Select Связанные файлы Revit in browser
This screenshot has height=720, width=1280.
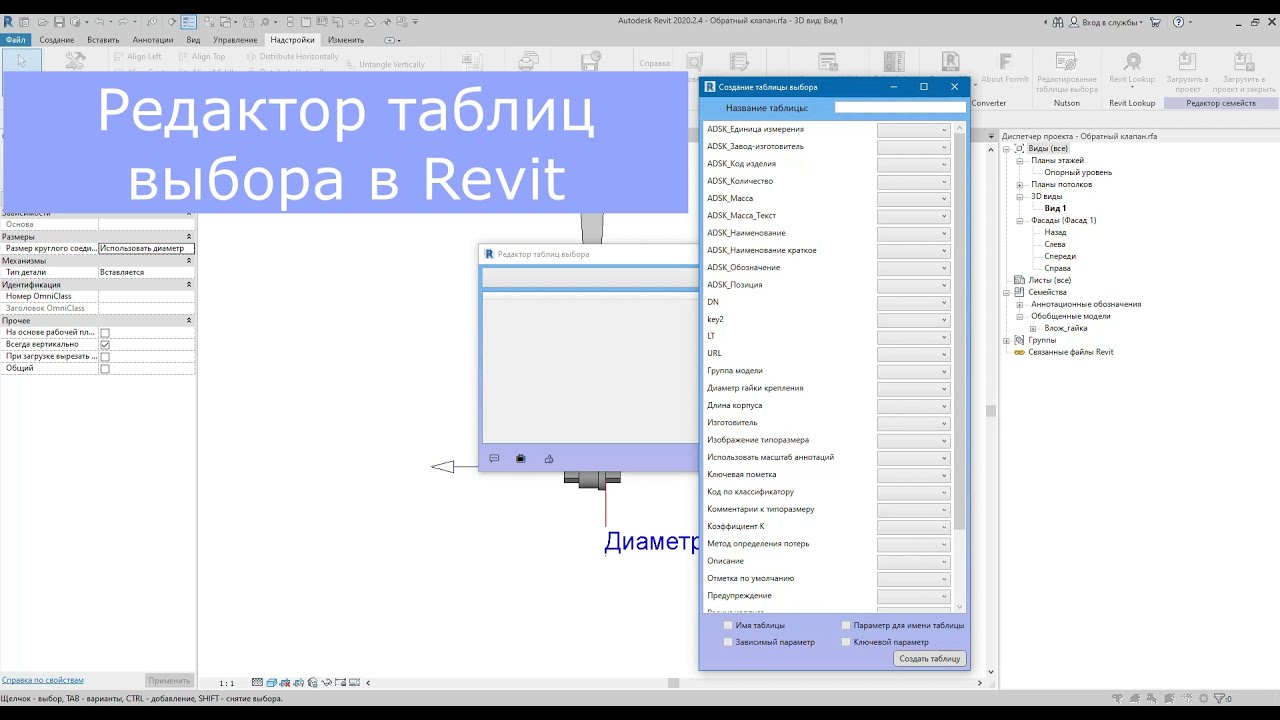(1070, 352)
